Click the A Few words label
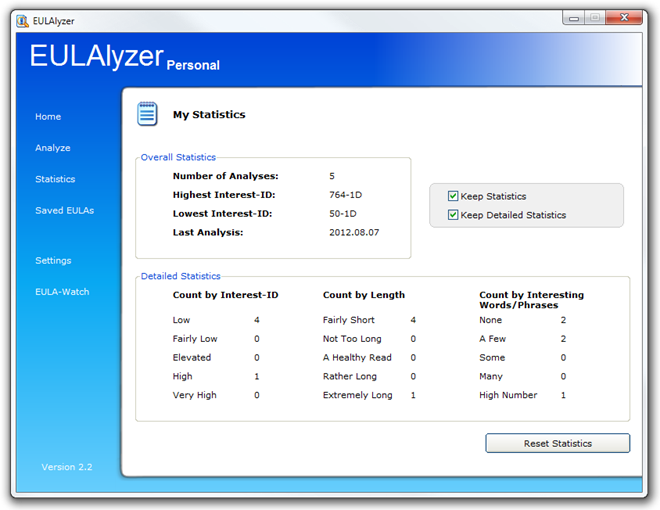 point(492,339)
